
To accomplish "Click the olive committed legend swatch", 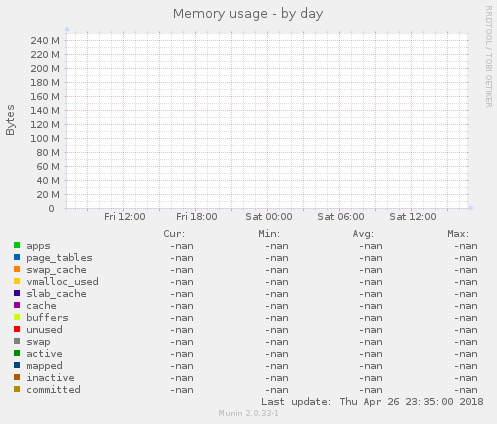I will coord(17,389).
